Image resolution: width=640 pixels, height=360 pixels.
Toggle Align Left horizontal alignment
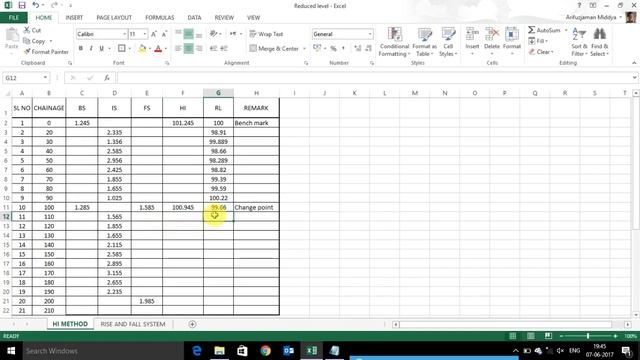coord(178,49)
